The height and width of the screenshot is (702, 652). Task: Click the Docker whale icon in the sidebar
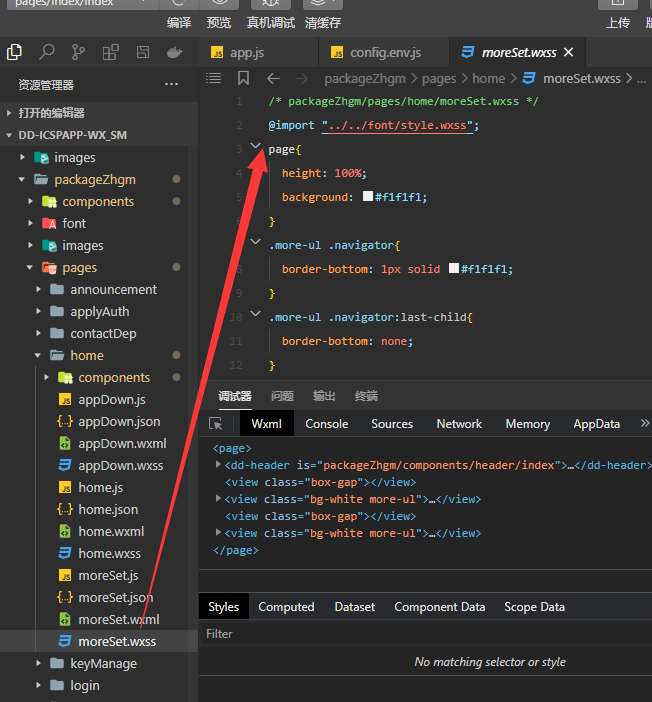click(x=174, y=52)
